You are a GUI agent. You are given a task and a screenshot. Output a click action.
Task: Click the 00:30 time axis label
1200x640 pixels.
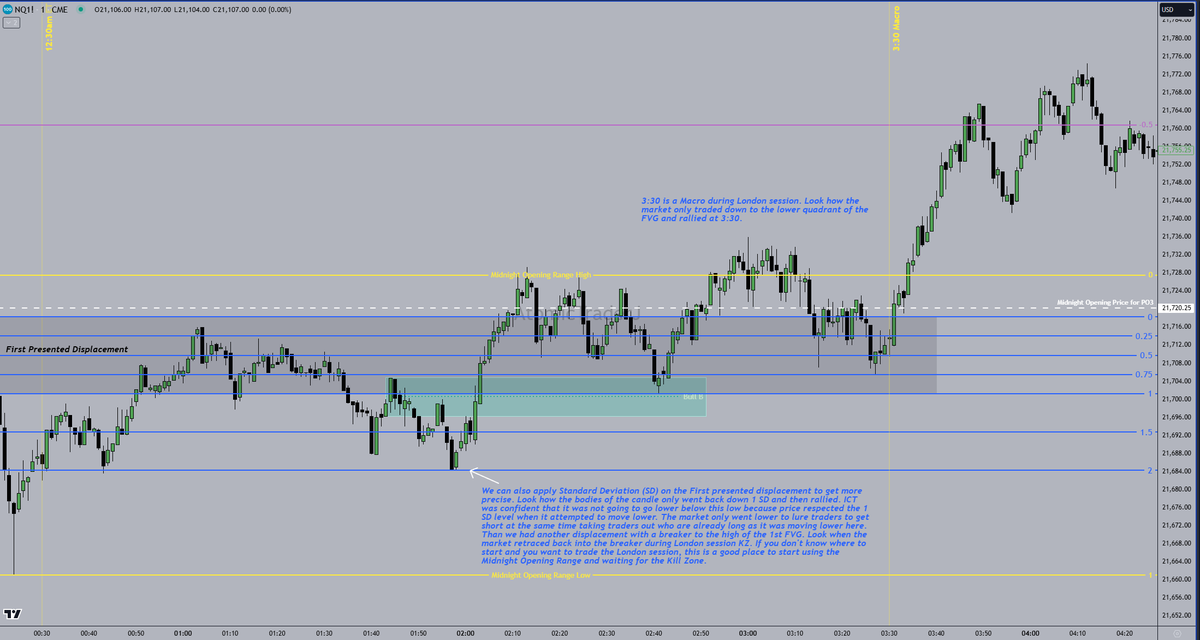pos(42,633)
